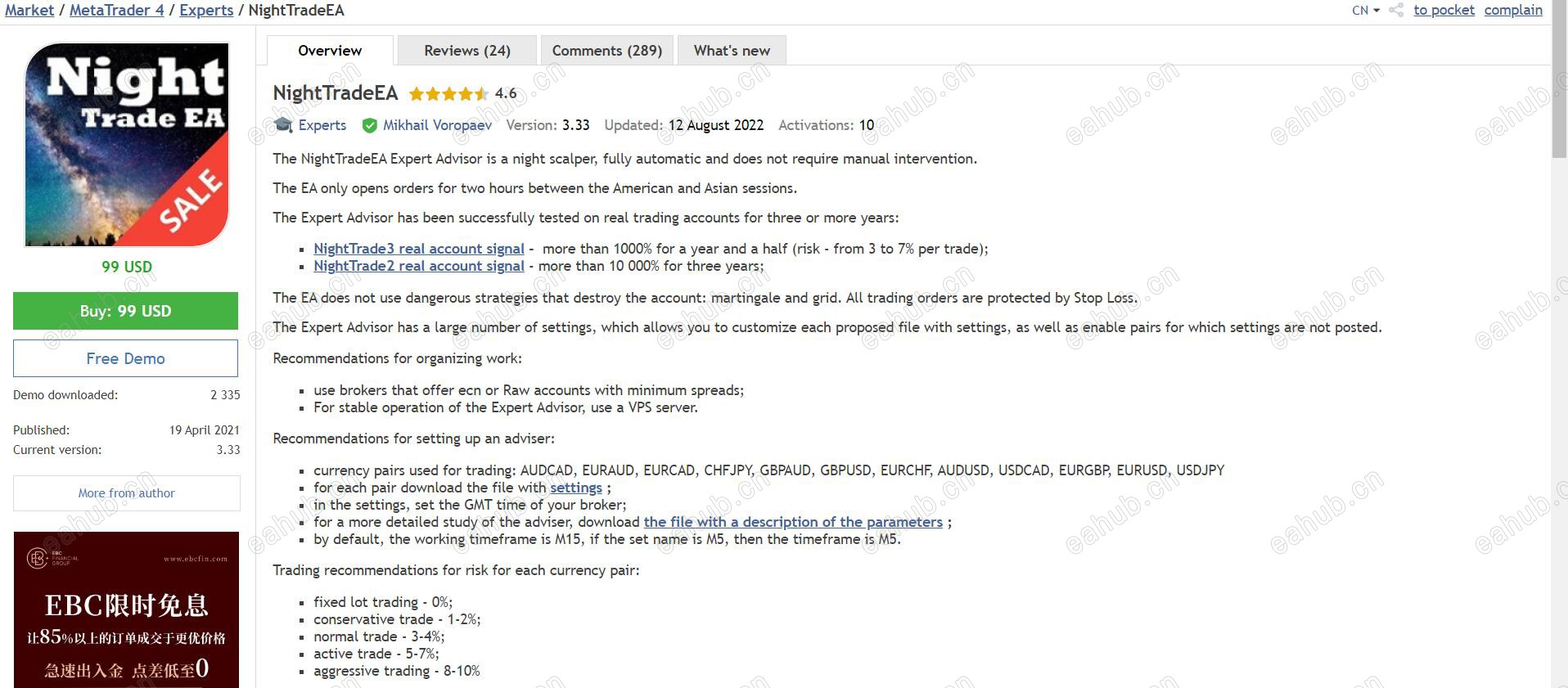Open the parameters description file link

pyautogui.click(x=793, y=522)
